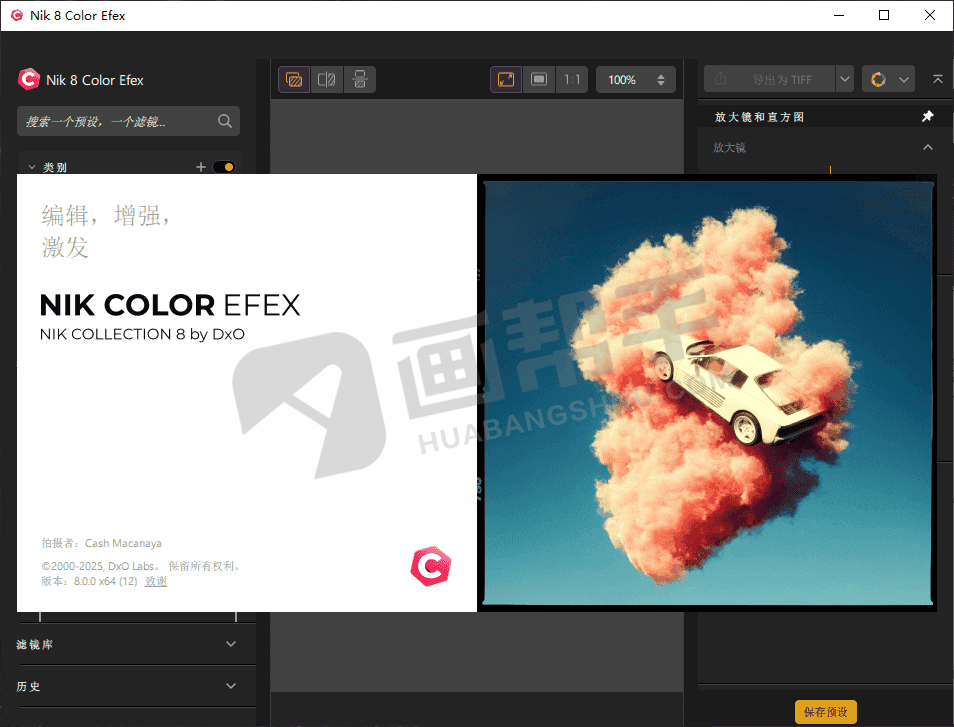Click the search magnifier icon
This screenshot has height=727, width=954.
(x=225, y=121)
